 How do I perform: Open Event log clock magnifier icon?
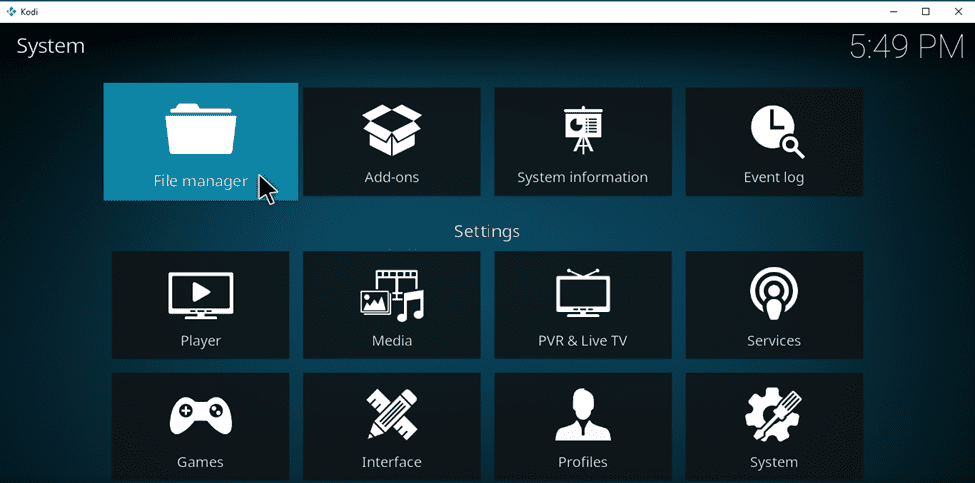pyautogui.click(x=777, y=131)
